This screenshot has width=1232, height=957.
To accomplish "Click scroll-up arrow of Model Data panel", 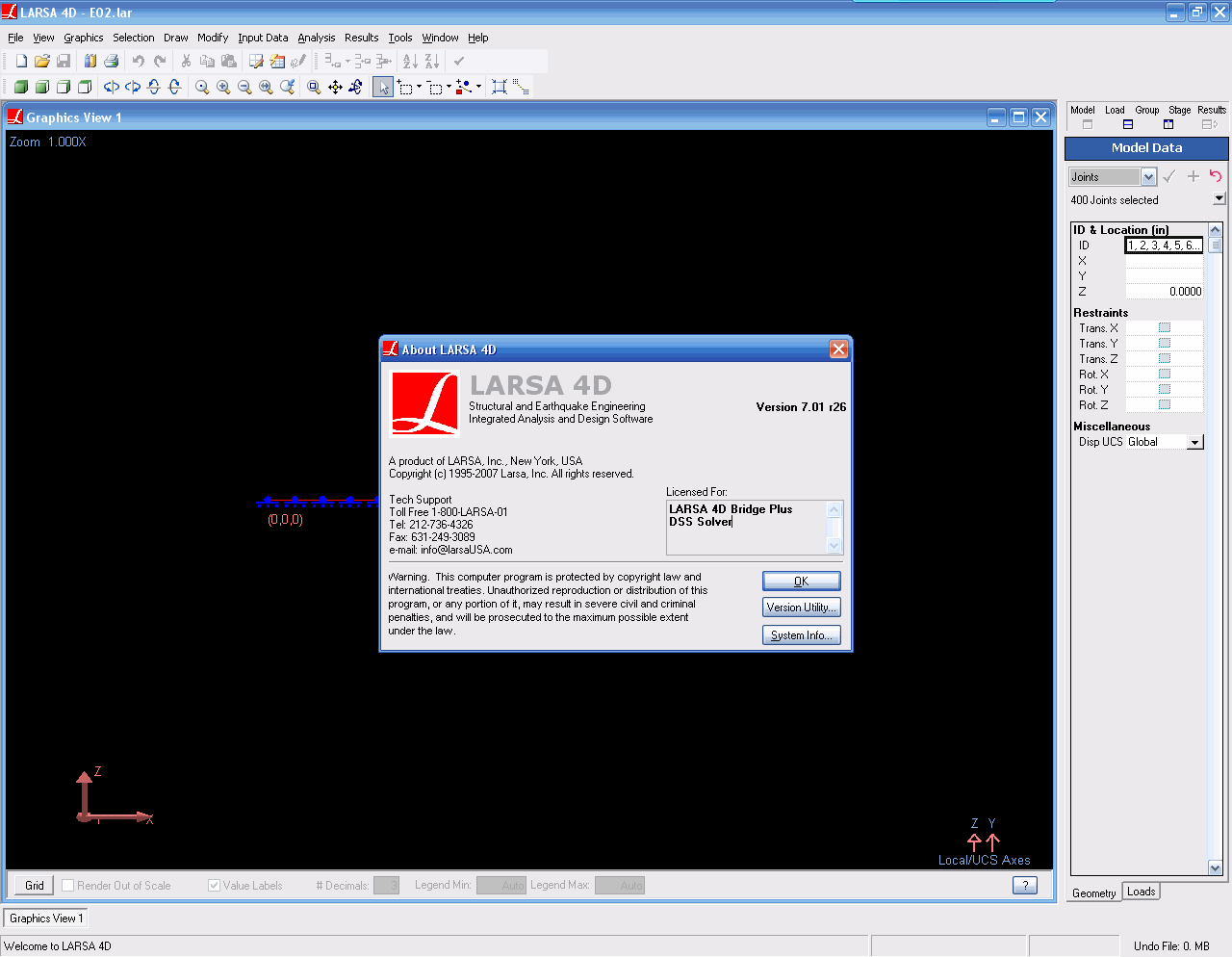I will 1215,229.
